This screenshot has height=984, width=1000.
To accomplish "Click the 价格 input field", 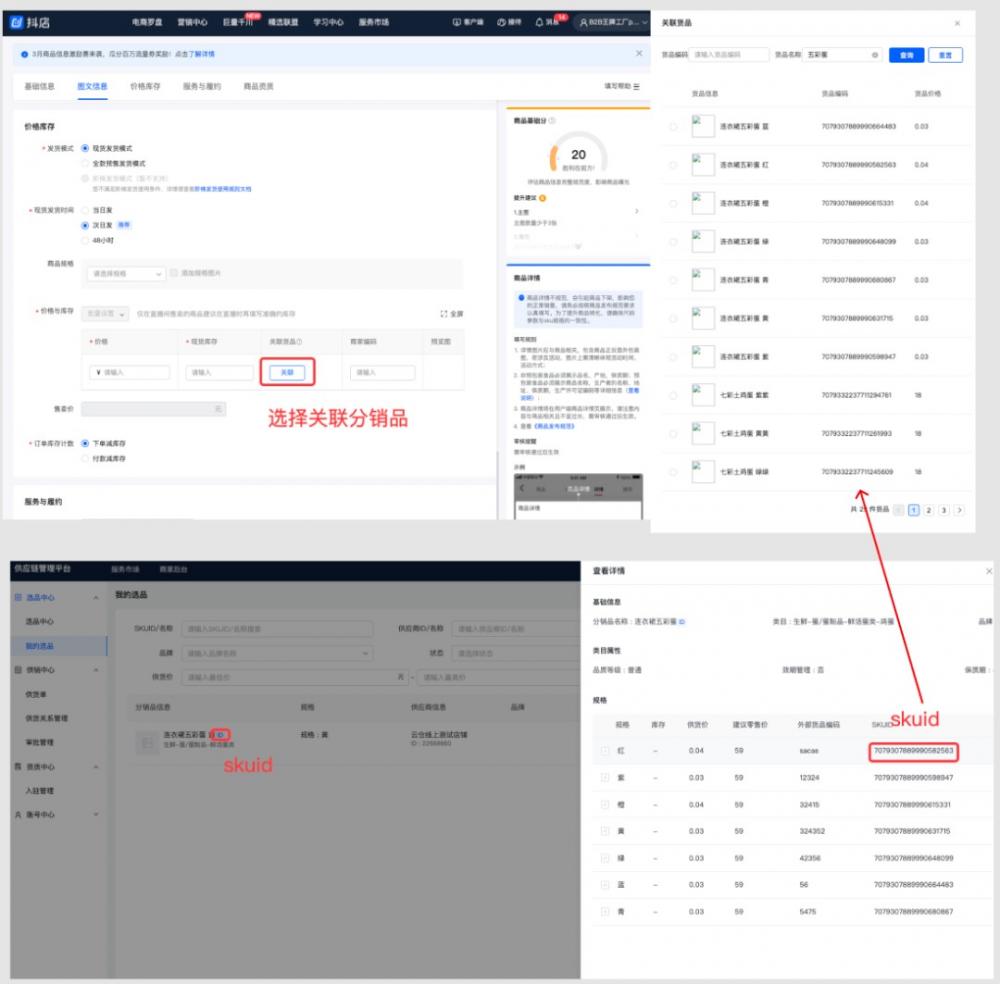I will point(130,372).
